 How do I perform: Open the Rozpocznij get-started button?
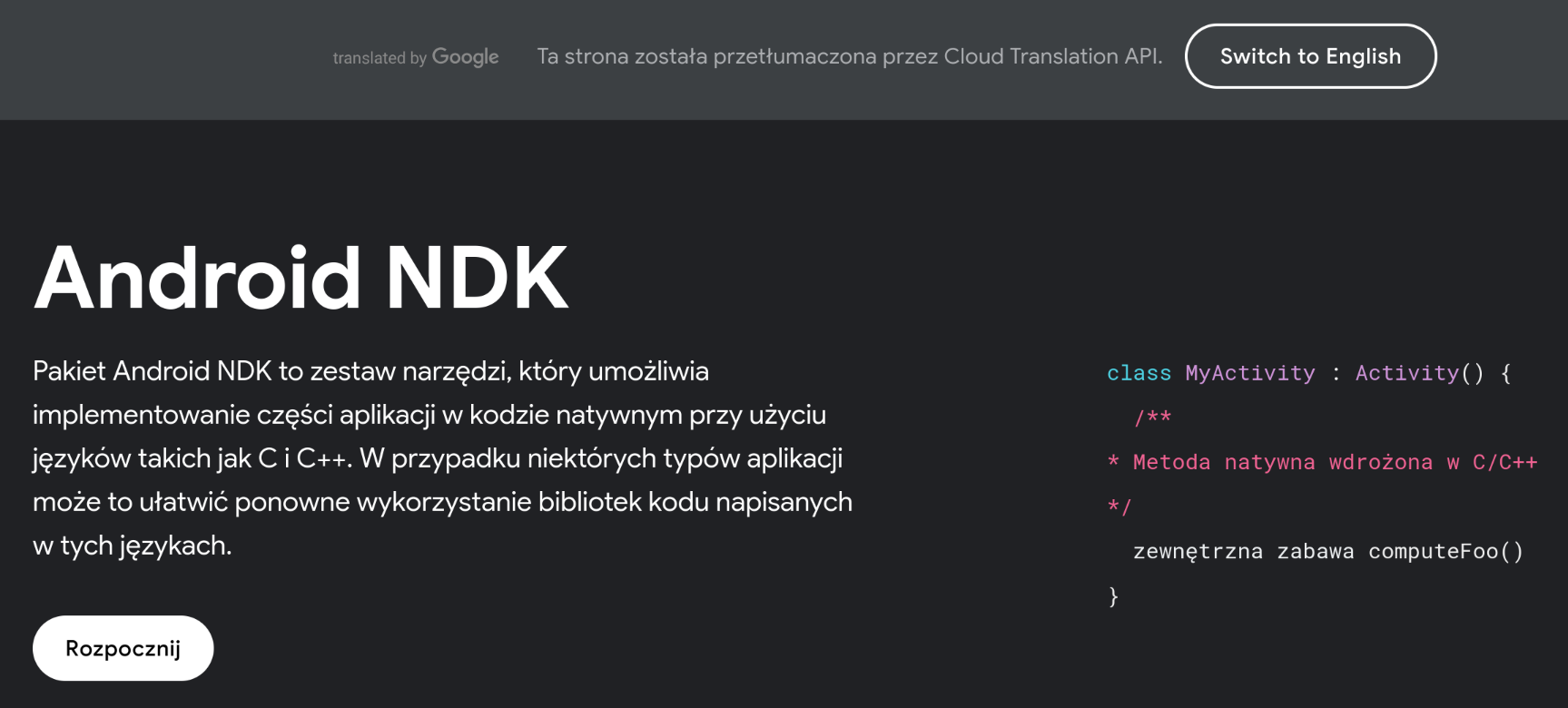click(123, 648)
